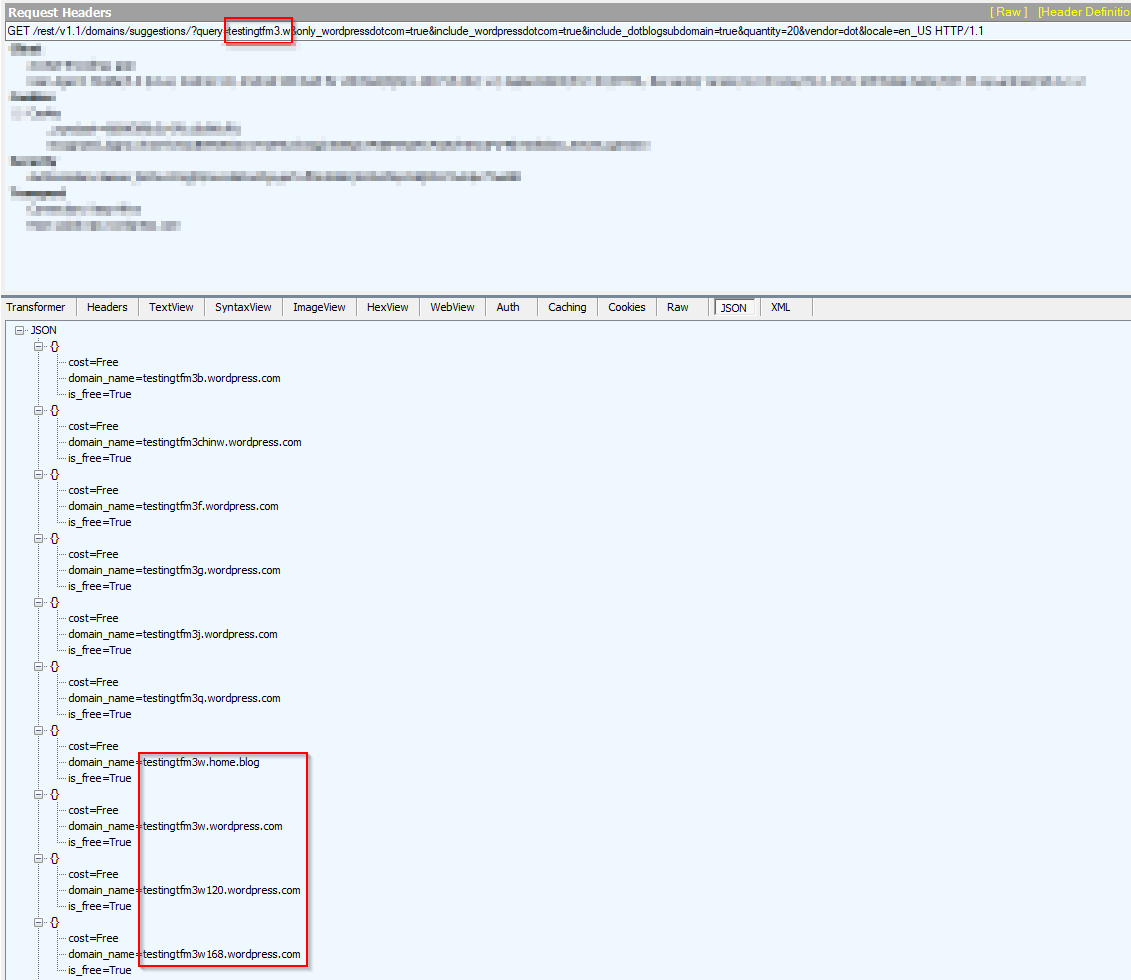
Task: Select domain_name=testingtfm3chinw.wordpress.com row
Action: point(185,442)
